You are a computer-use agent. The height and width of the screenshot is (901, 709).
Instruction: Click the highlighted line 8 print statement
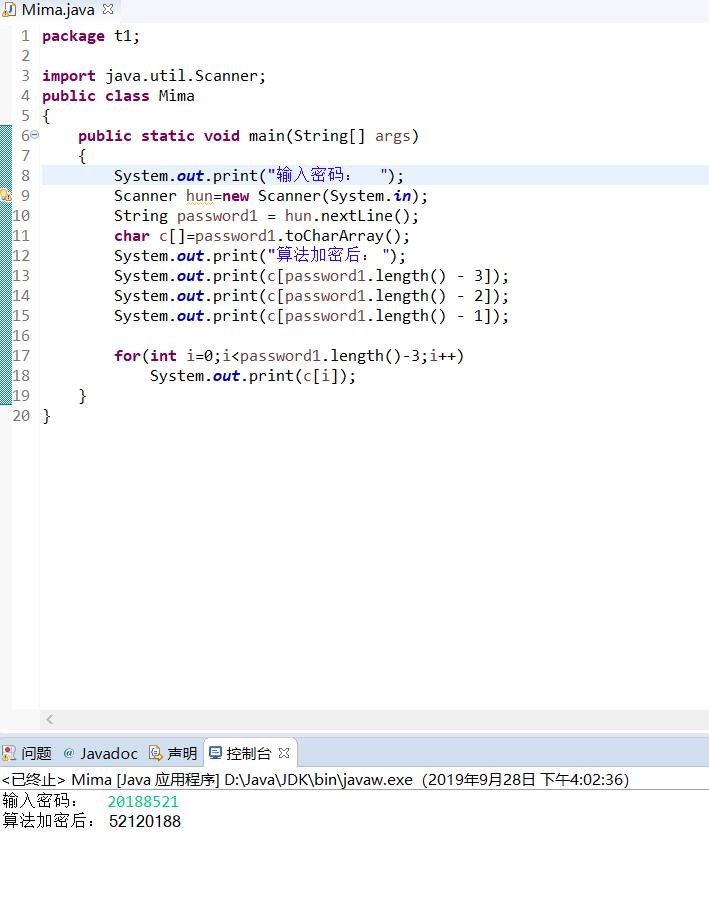pos(259,176)
